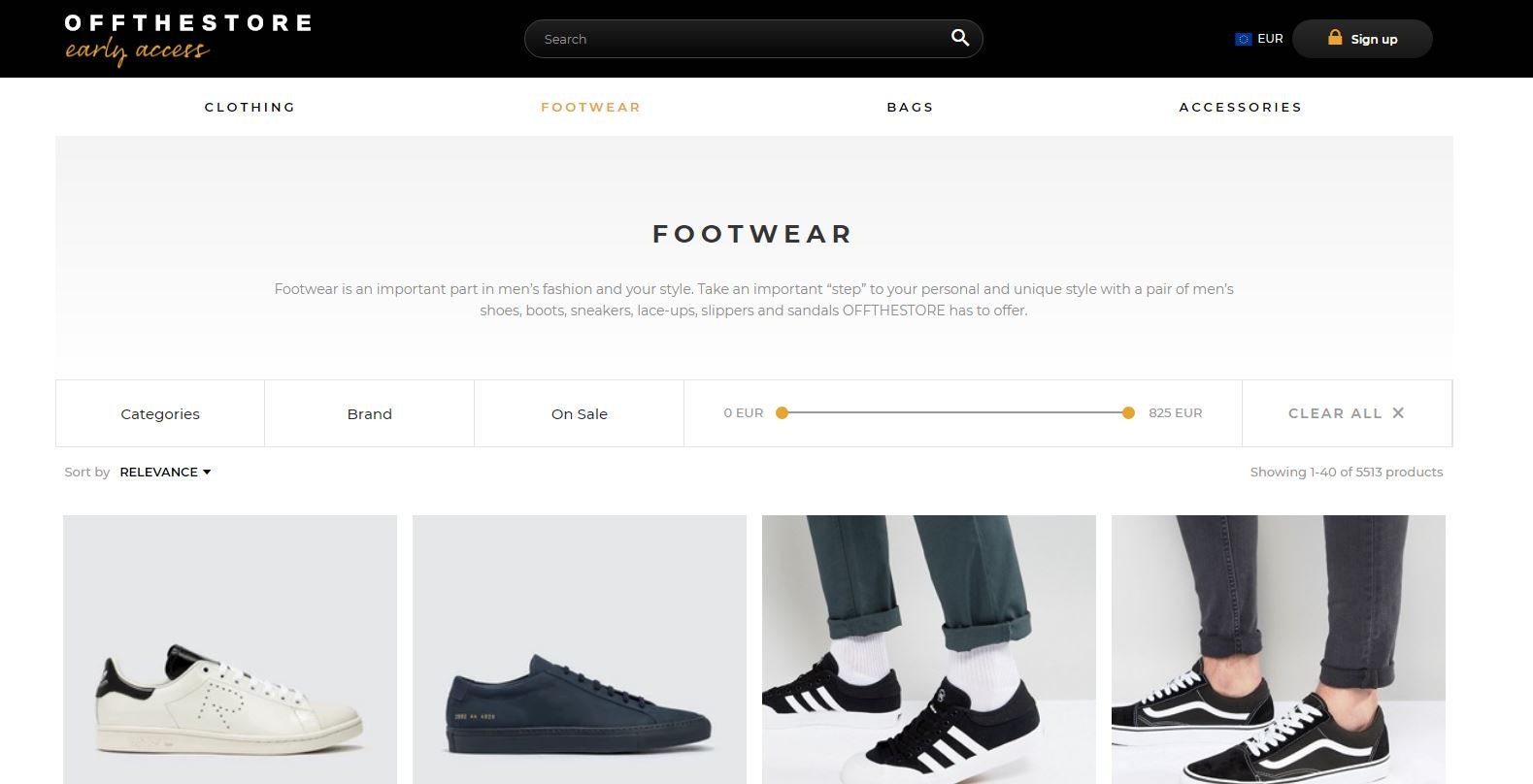Open the ACCESSORIES section
Viewport: 1533px width, 784px height.
[1240, 107]
